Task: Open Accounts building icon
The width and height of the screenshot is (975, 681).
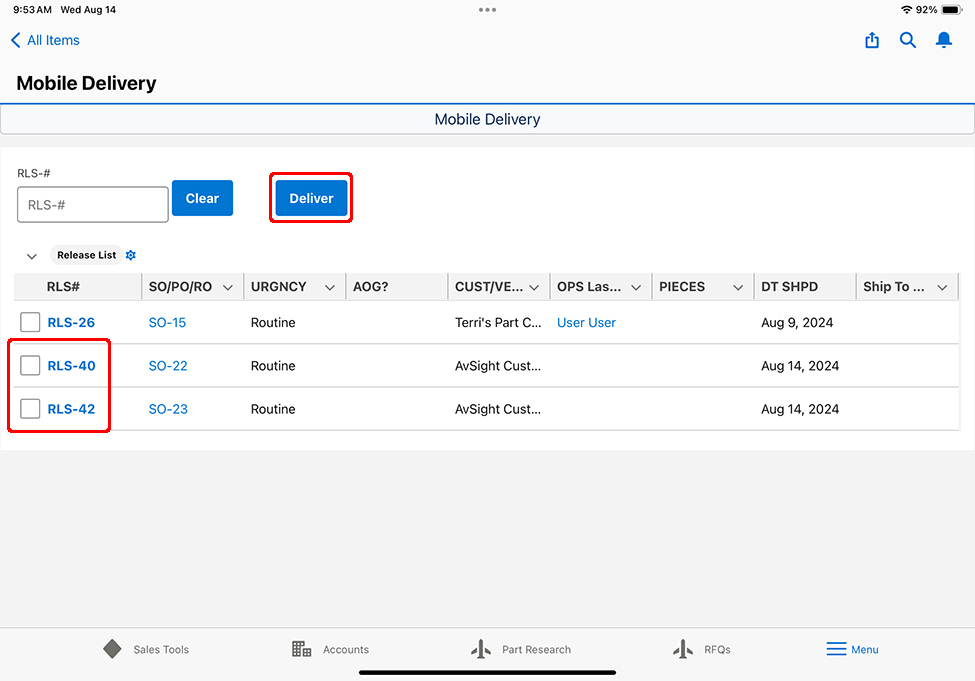Action: click(x=302, y=649)
